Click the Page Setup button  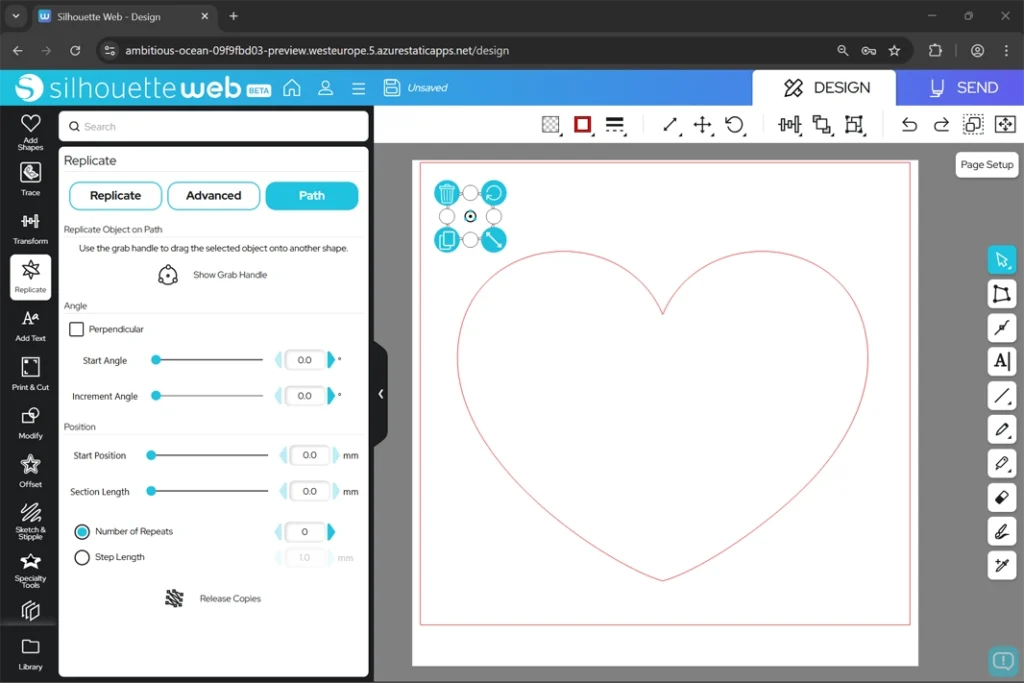(986, 165)
